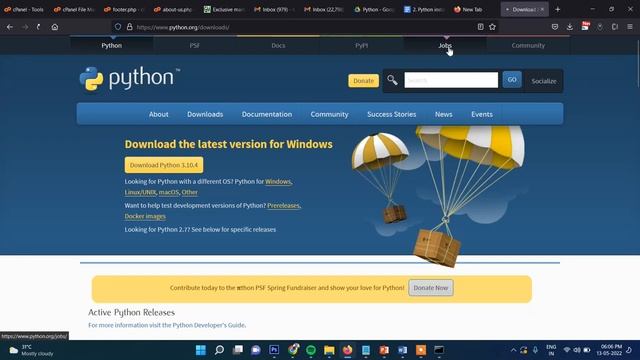Click the magnifying glass search icon
This screenshot has width=640, height=360.
(392, 80)
